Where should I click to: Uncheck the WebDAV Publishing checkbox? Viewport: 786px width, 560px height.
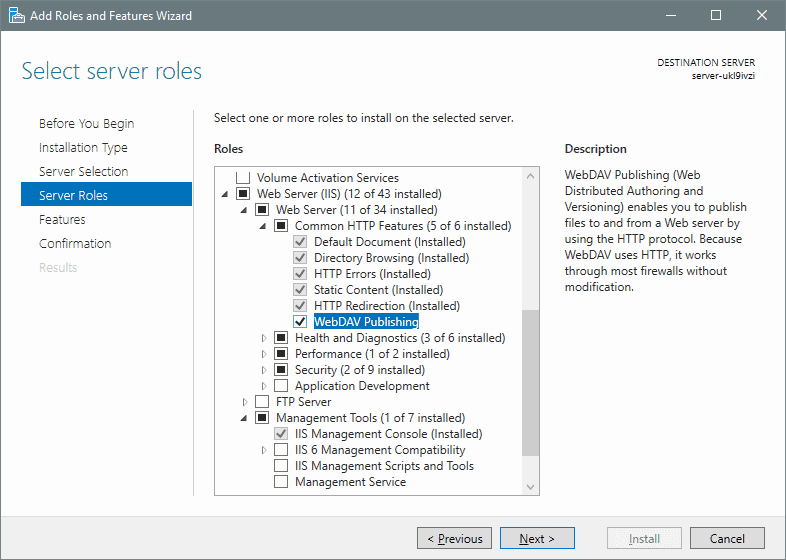(x=300, y=322)
